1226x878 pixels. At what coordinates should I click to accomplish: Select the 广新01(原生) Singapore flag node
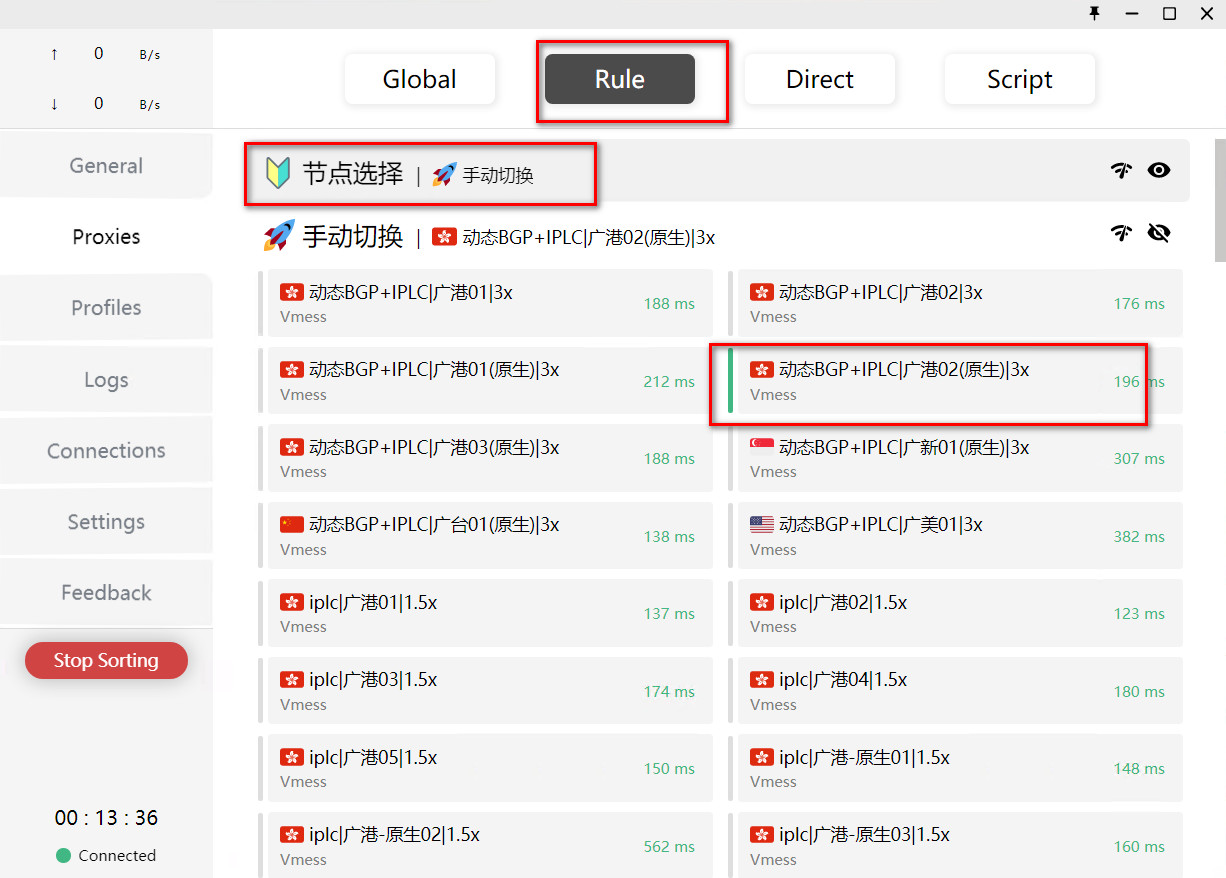coord(954,458)
